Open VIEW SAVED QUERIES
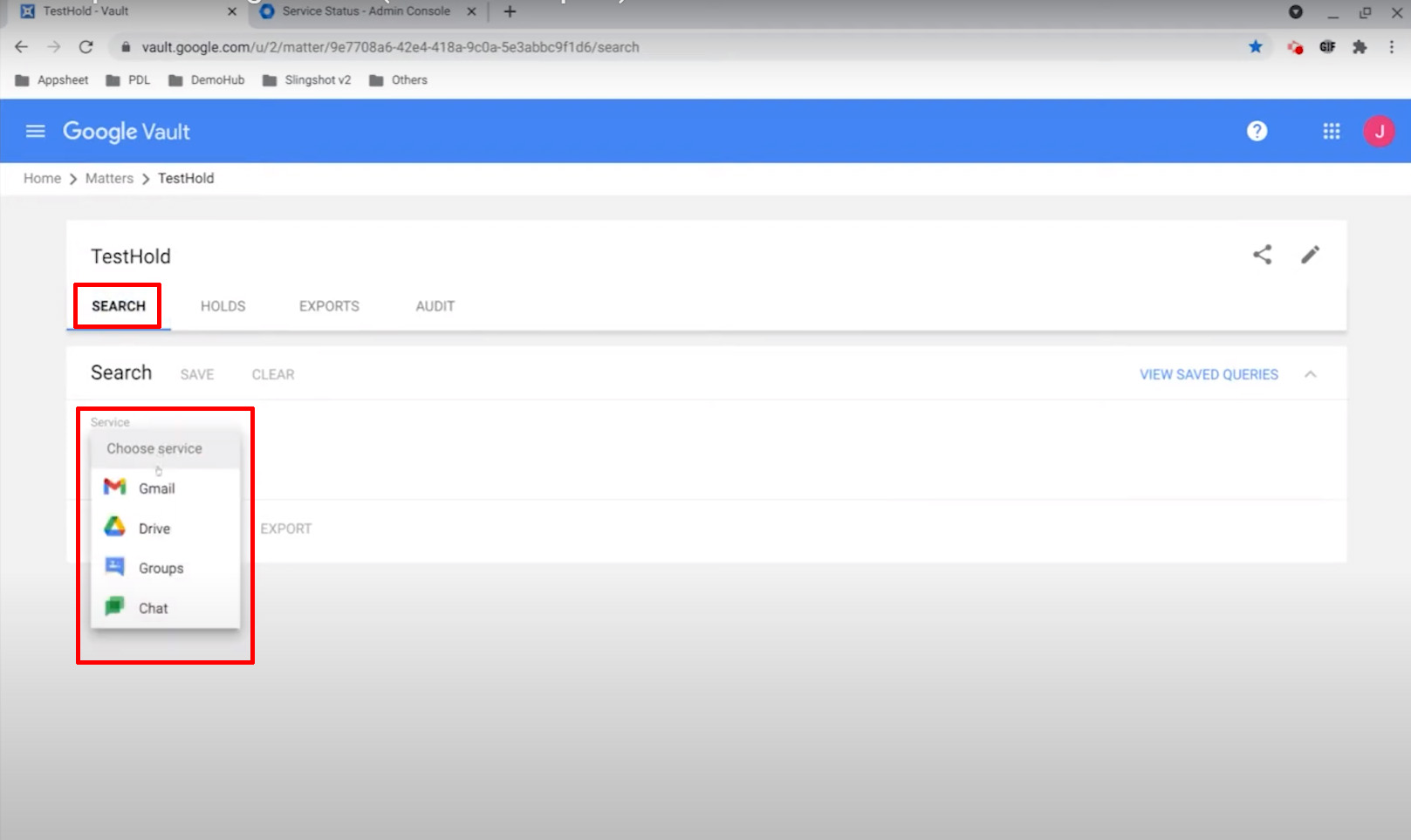The width and height of the screenshot is (1411, 840). [x=1208, y=373]
